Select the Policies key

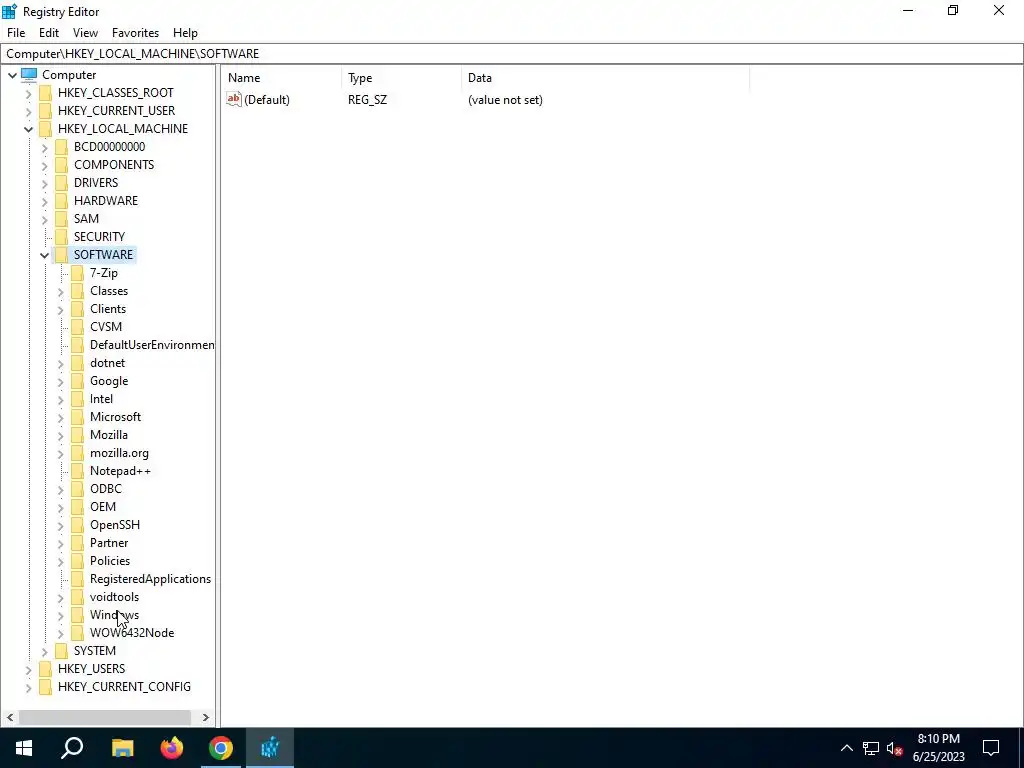click(110, 561)
